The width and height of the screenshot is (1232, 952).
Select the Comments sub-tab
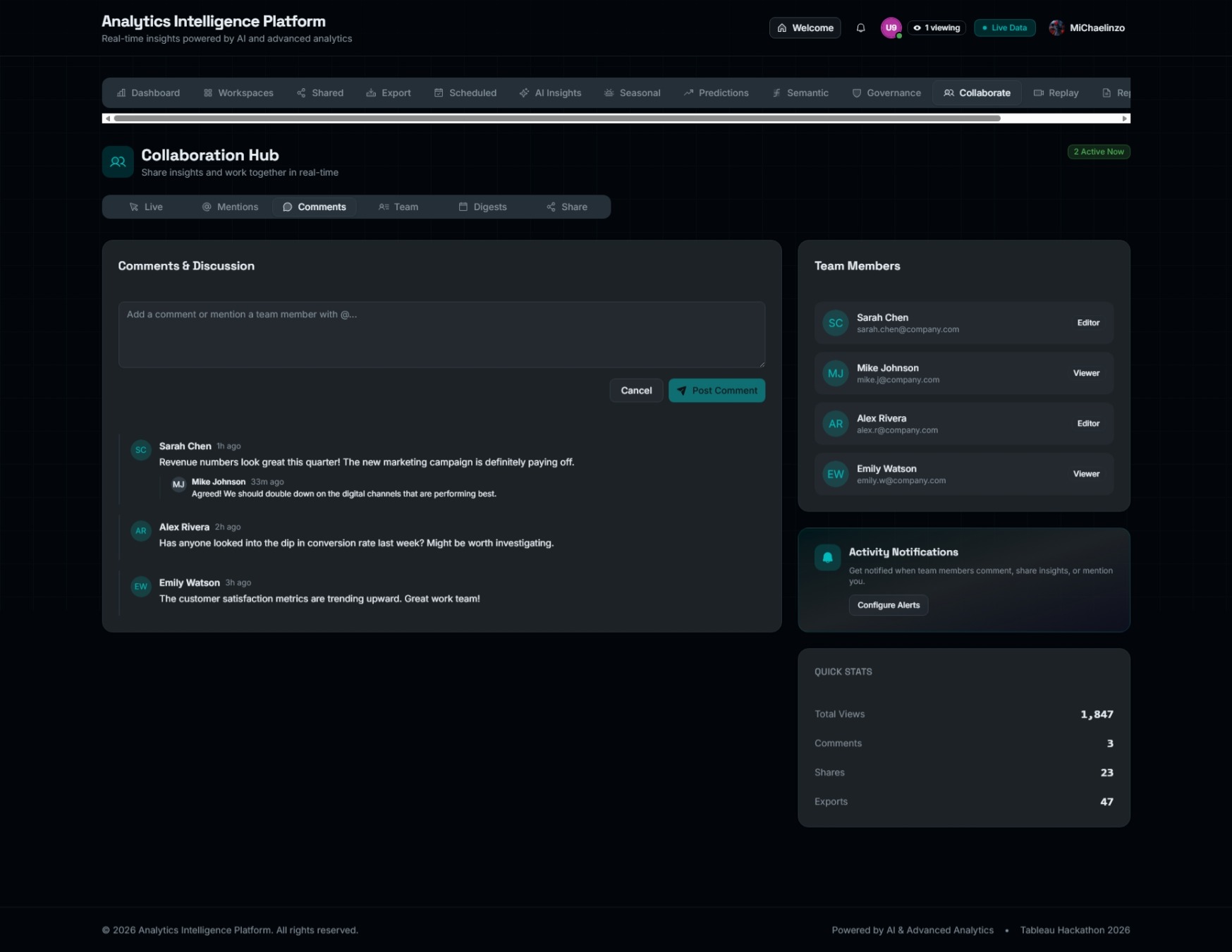tap(315, 207)
